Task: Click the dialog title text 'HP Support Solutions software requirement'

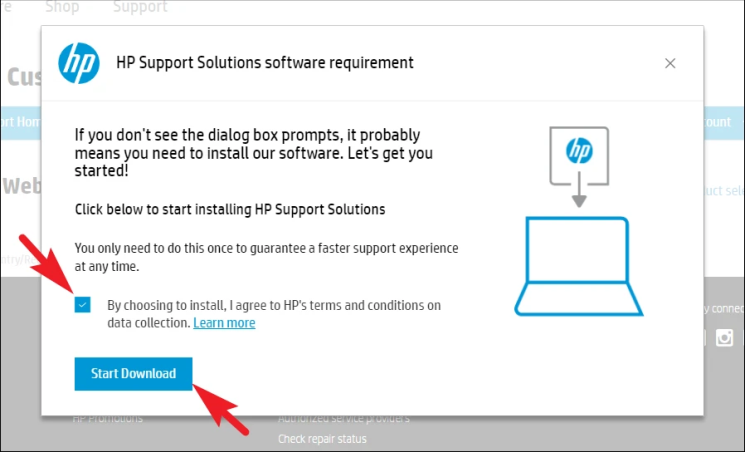Action: 265,63
